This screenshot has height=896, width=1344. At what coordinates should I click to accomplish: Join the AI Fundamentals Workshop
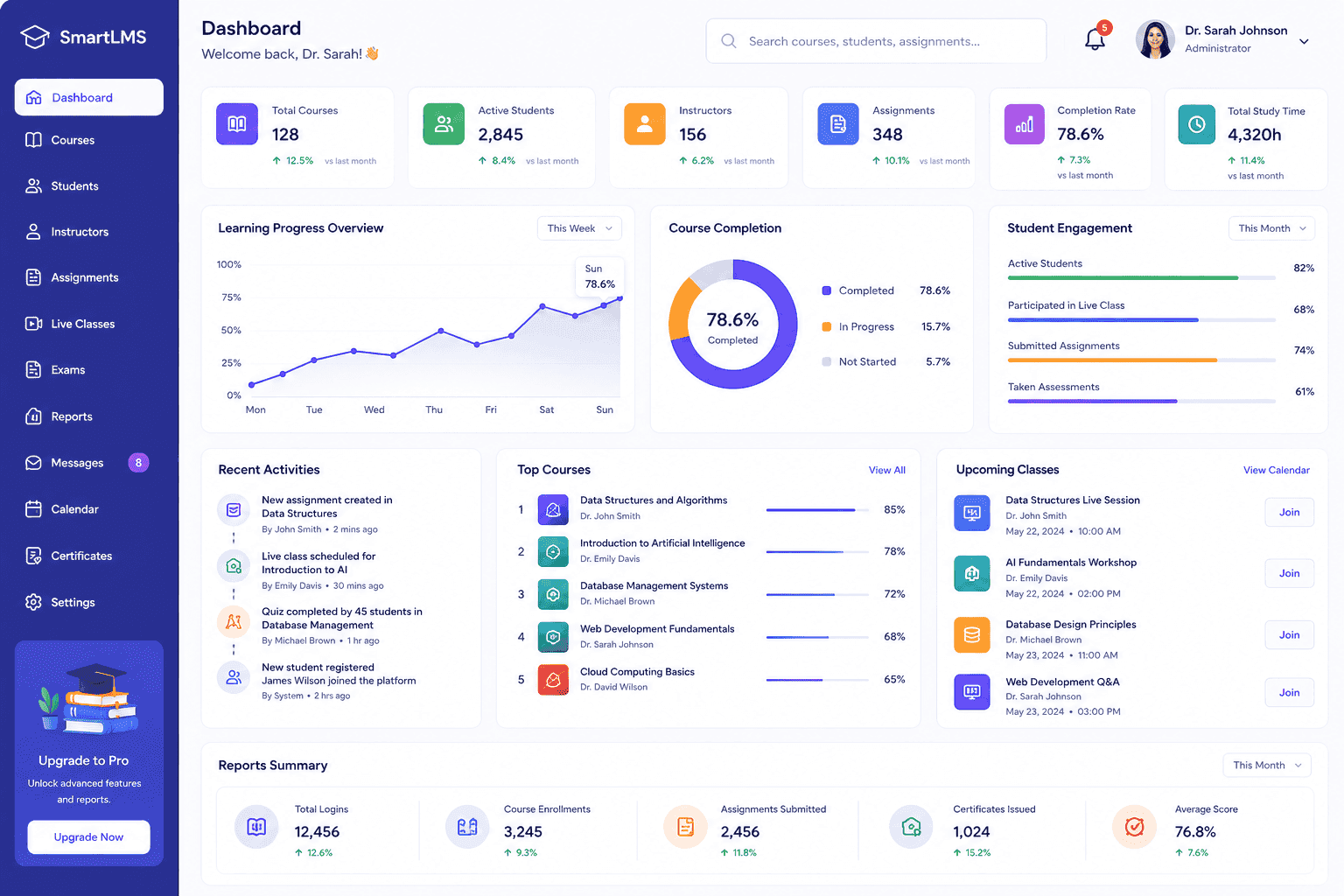click(x=1289, y=573)
